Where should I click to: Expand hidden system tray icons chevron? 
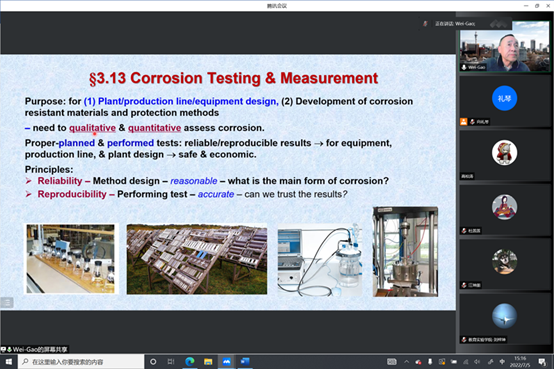point(406,362)
